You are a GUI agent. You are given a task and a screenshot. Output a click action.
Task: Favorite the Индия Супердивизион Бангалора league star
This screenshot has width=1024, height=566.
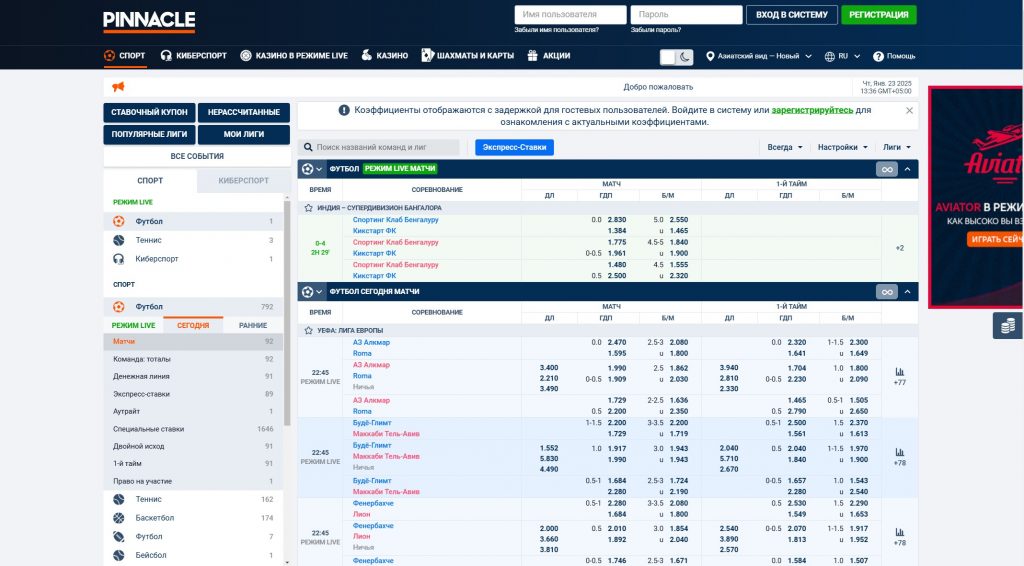tap(308, 208)
